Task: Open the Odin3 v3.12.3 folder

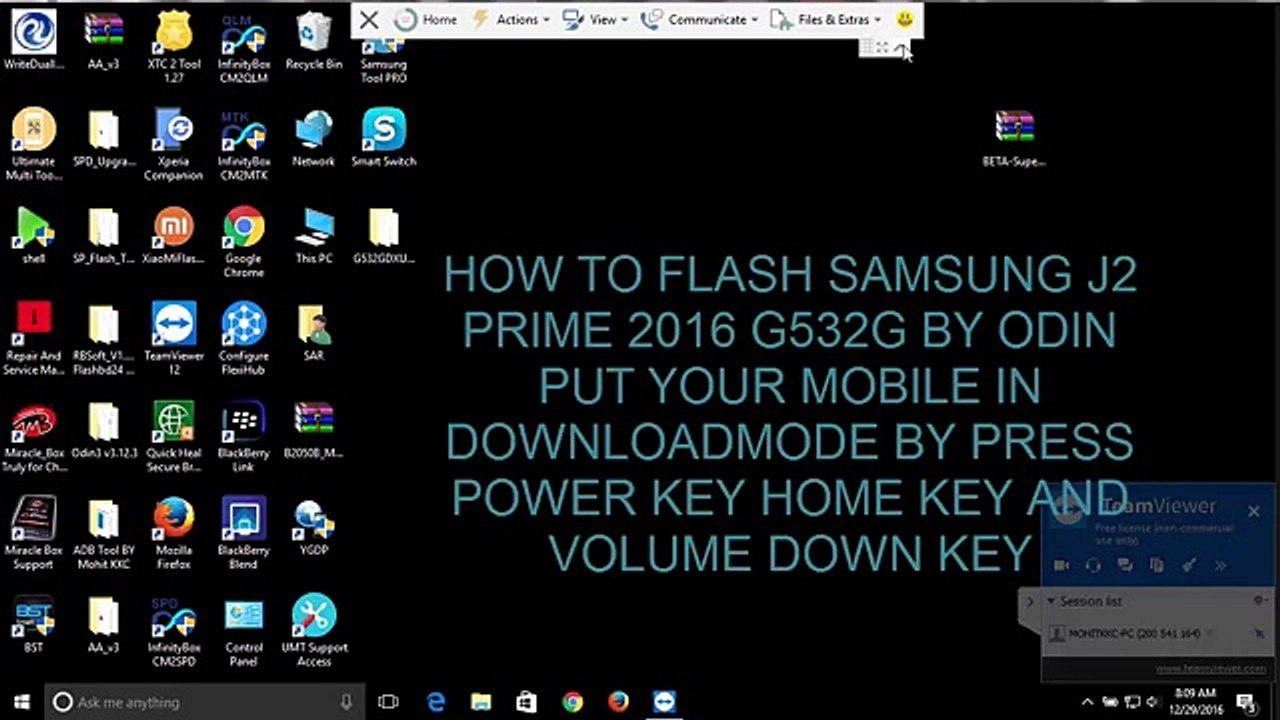Action: pos(103,430)
